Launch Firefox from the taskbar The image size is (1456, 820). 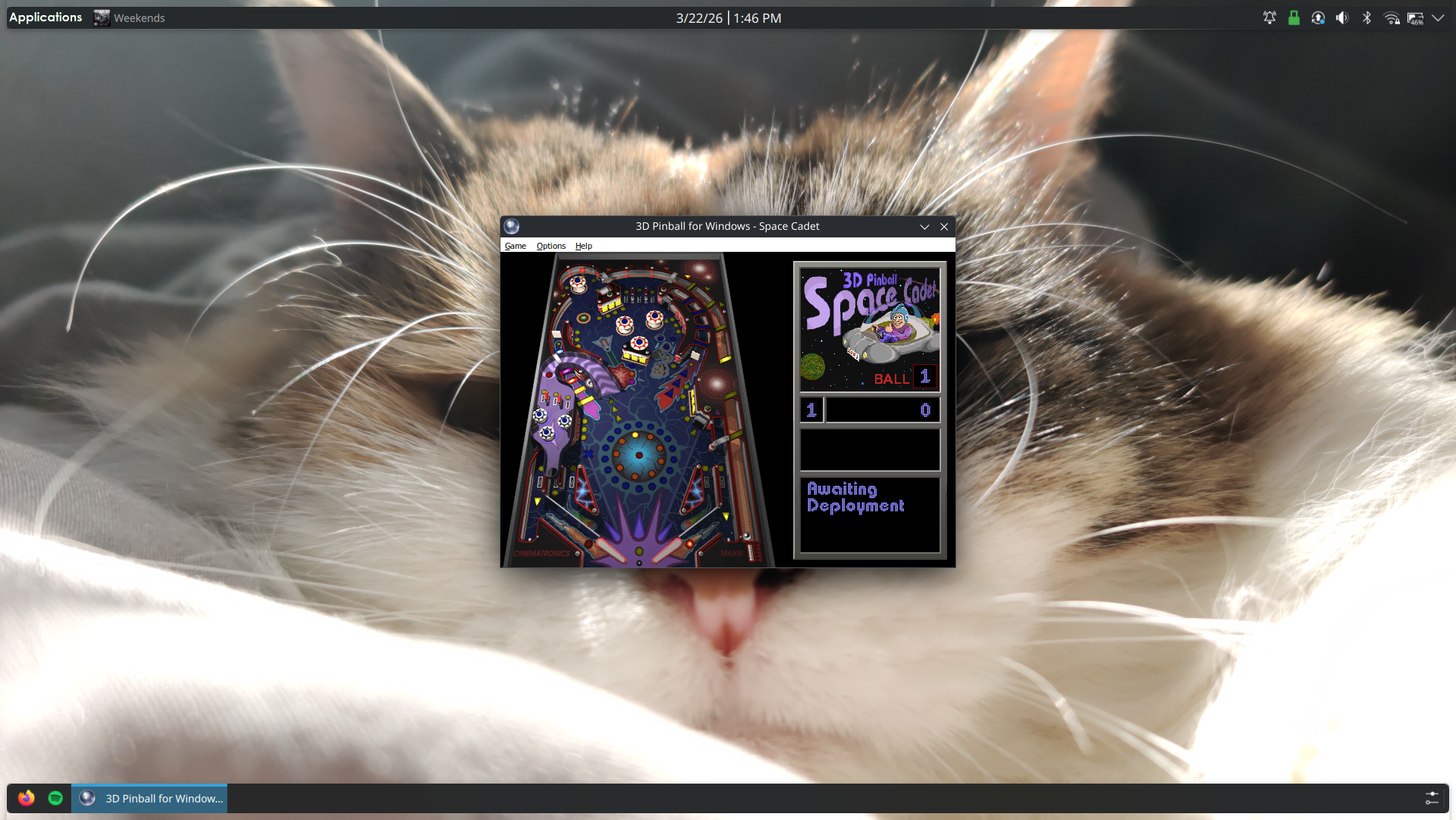click(x=27, y=798)
